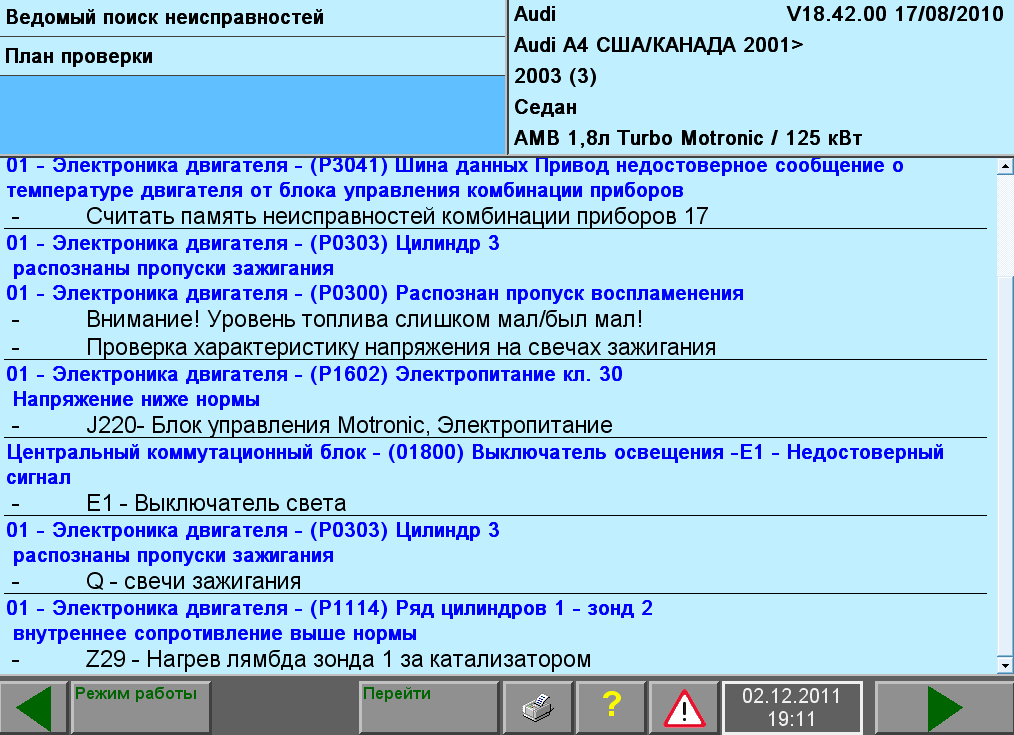
Task: Open the Перейти menu
Action: [x=429, y=708]
